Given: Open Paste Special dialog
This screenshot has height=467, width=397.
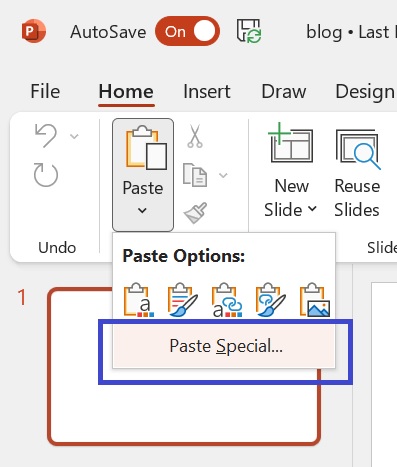Looking at the screenshot, I should coord(224,346).
